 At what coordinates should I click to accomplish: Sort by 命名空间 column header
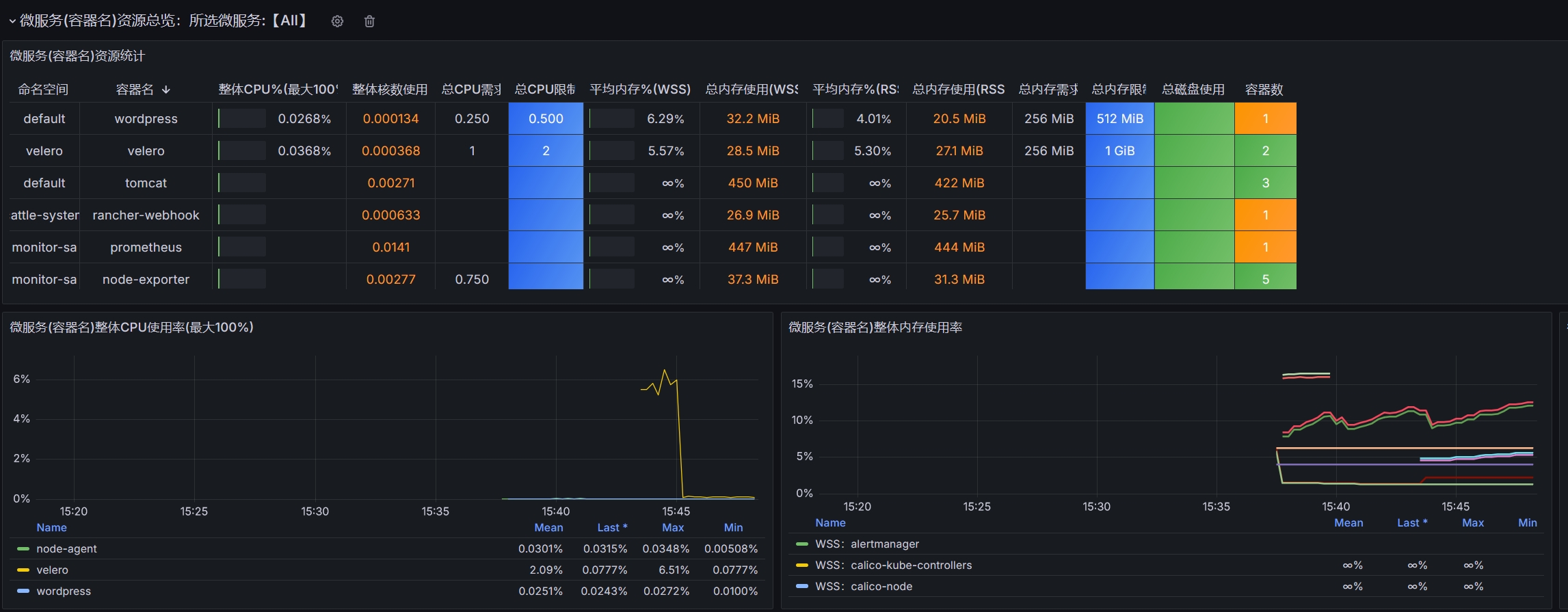(x=43, y=90)
